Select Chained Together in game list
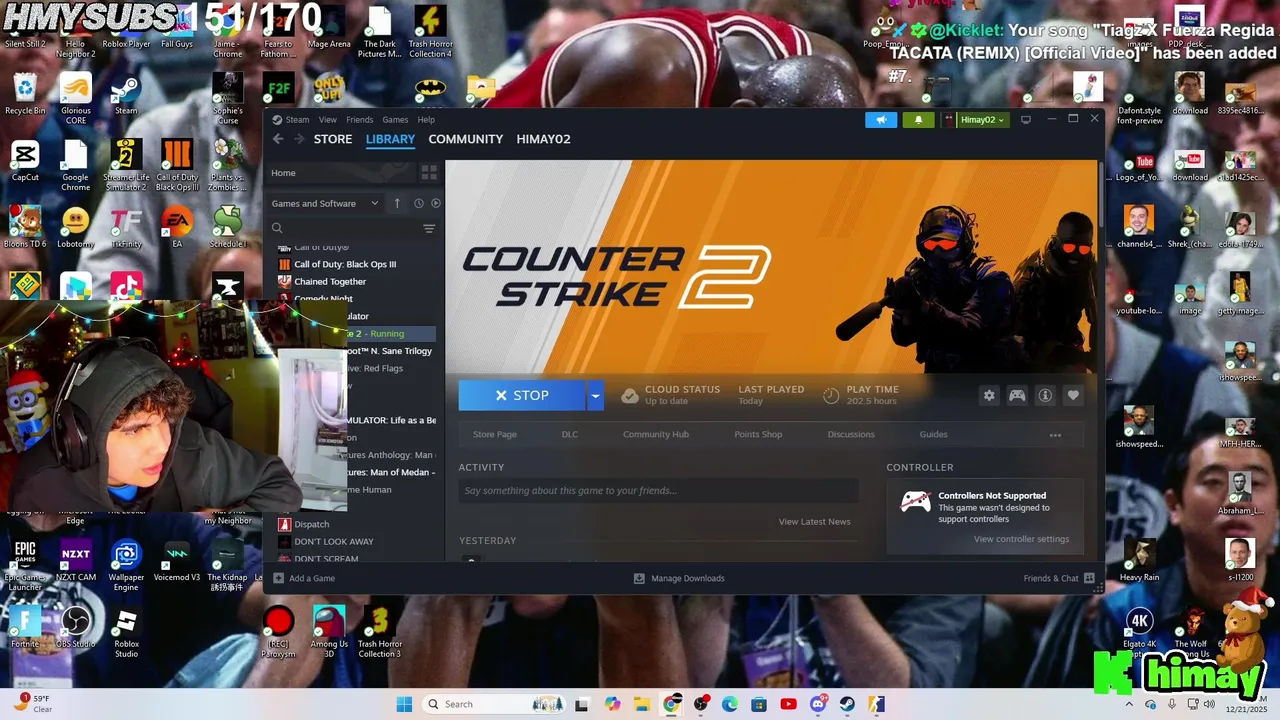1280x720 pixels. (x=330, y=282)
